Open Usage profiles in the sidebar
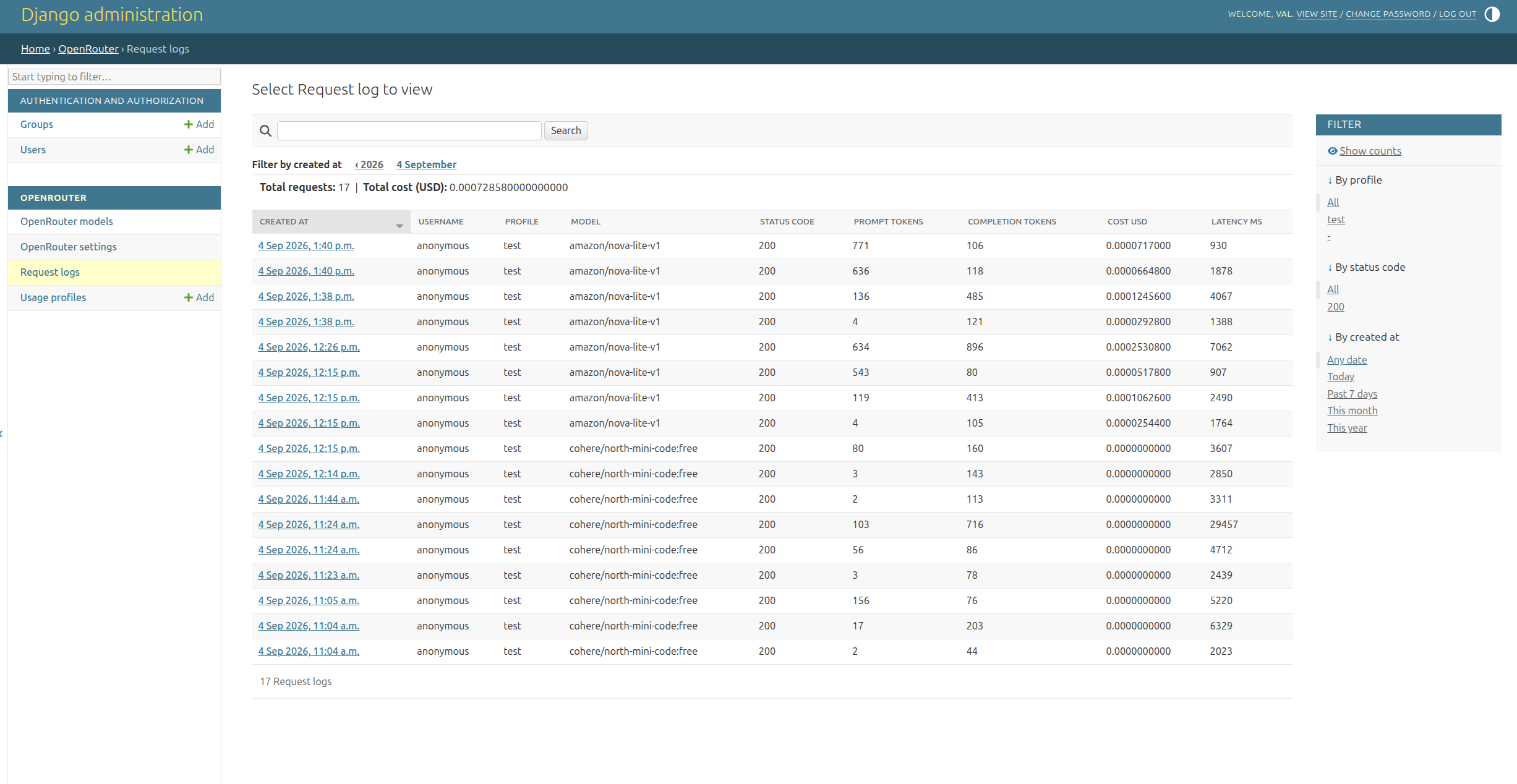Screen dimensions: 1517x784 (53, 297)
